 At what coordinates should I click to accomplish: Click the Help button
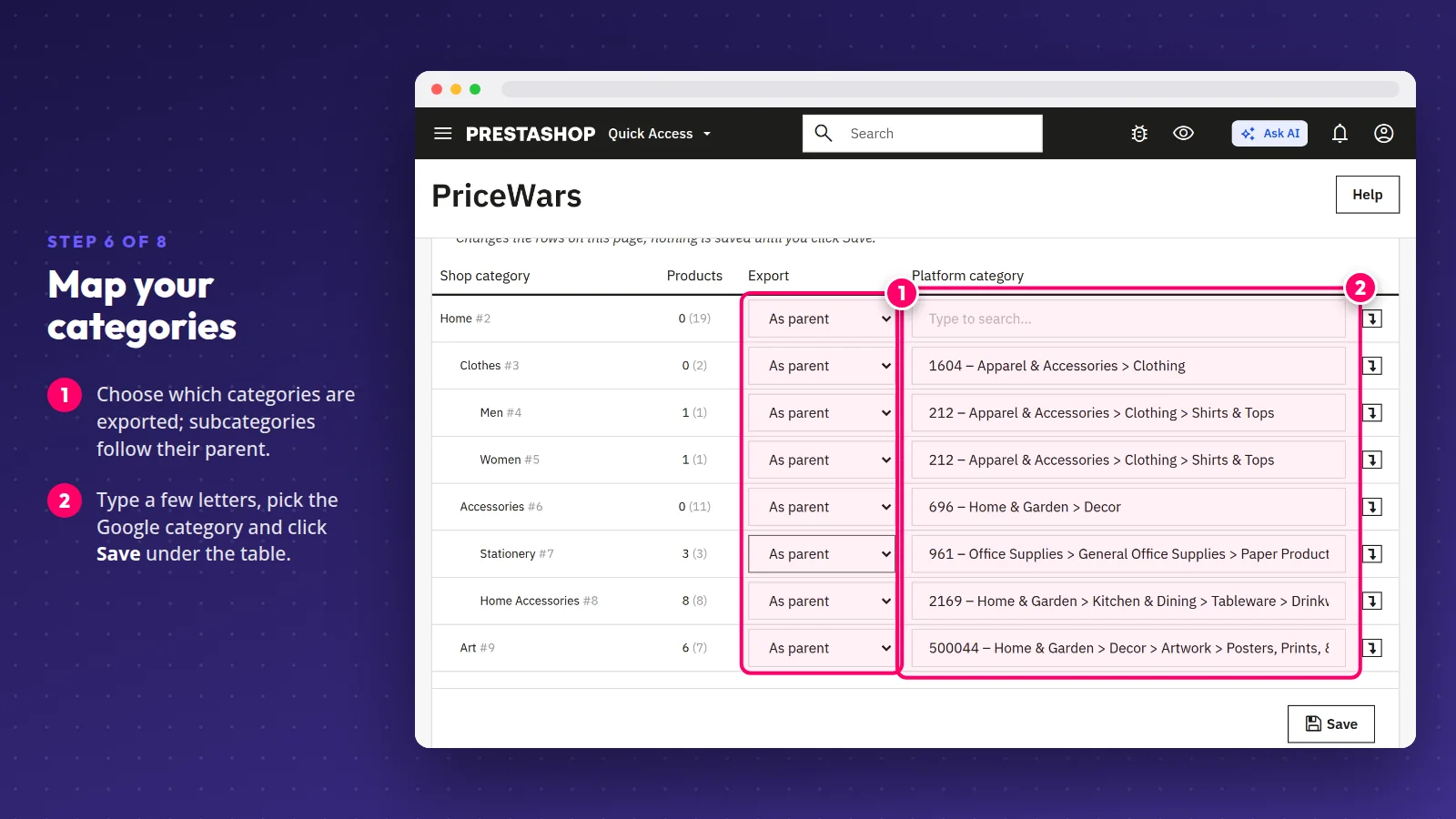tap(1367, 195)
